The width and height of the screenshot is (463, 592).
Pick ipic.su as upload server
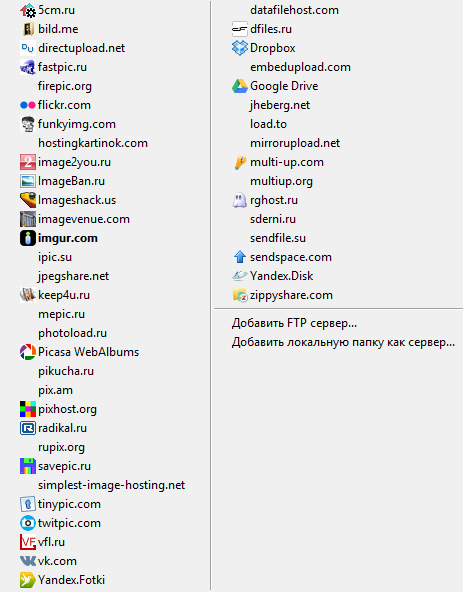(55, 257)
